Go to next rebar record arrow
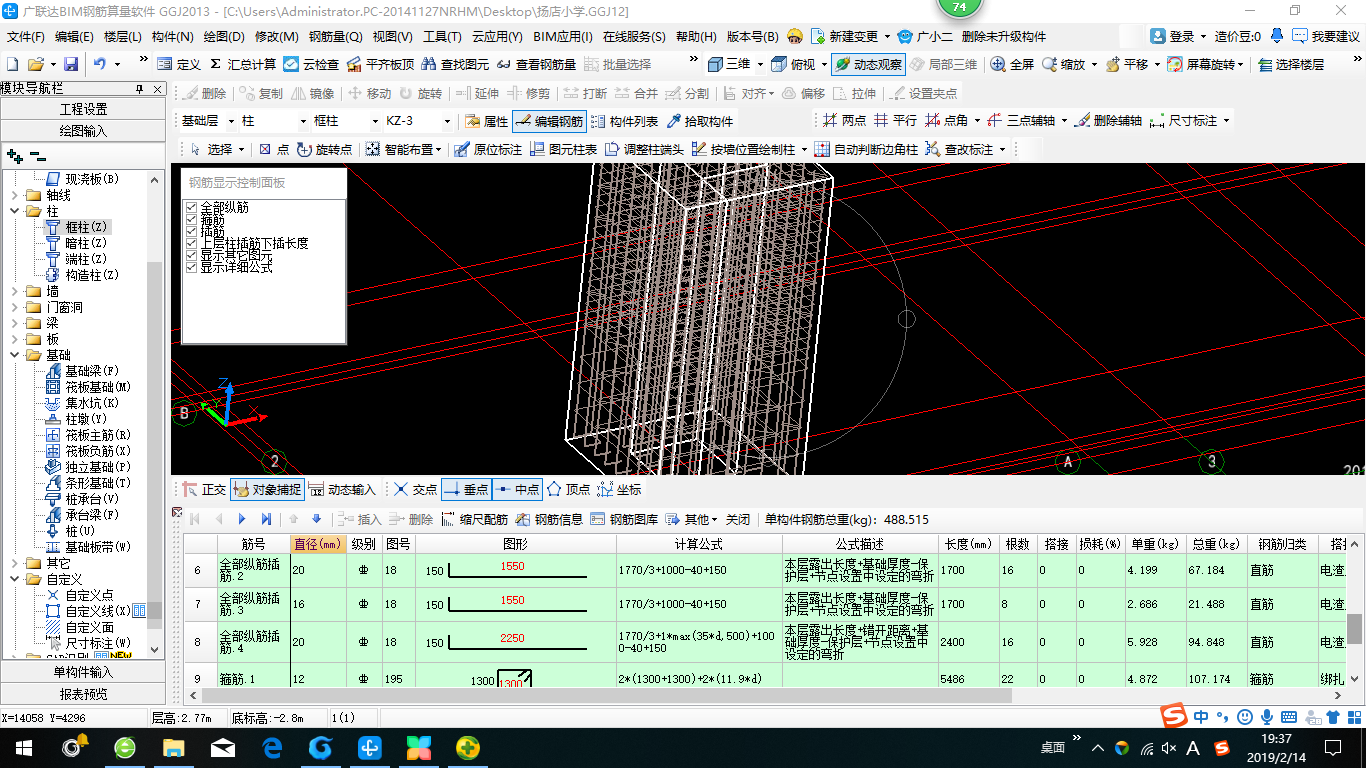1366x768 pixels. pyautogui.click(x=242, y=519)
